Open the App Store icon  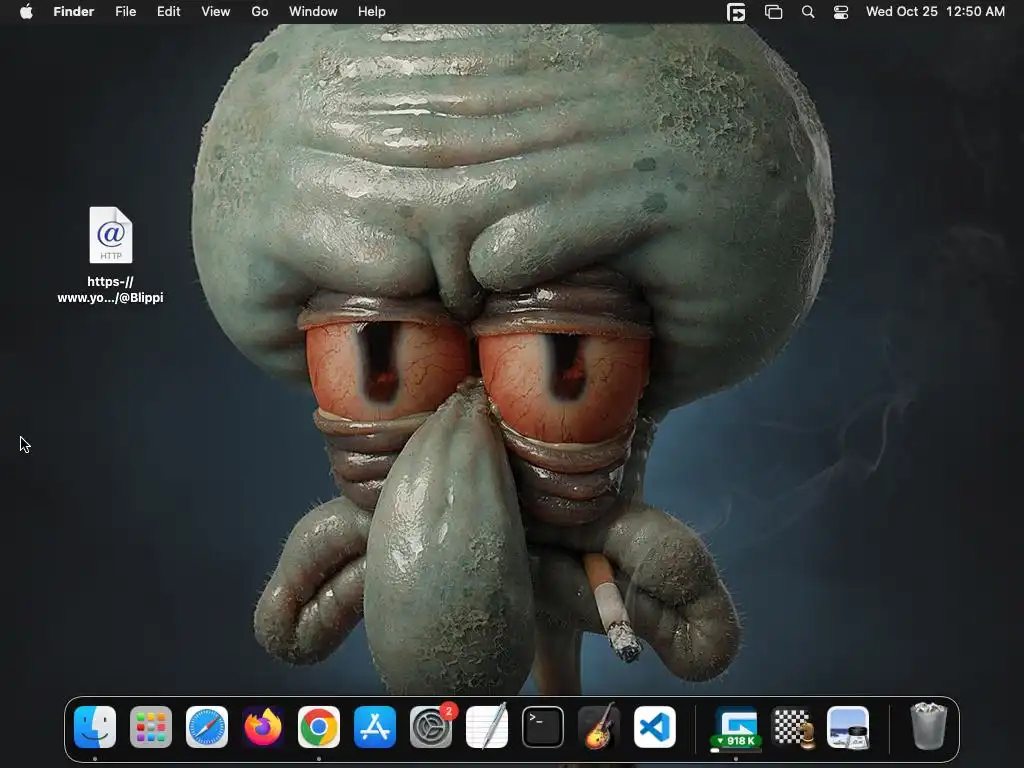point(375,727)
